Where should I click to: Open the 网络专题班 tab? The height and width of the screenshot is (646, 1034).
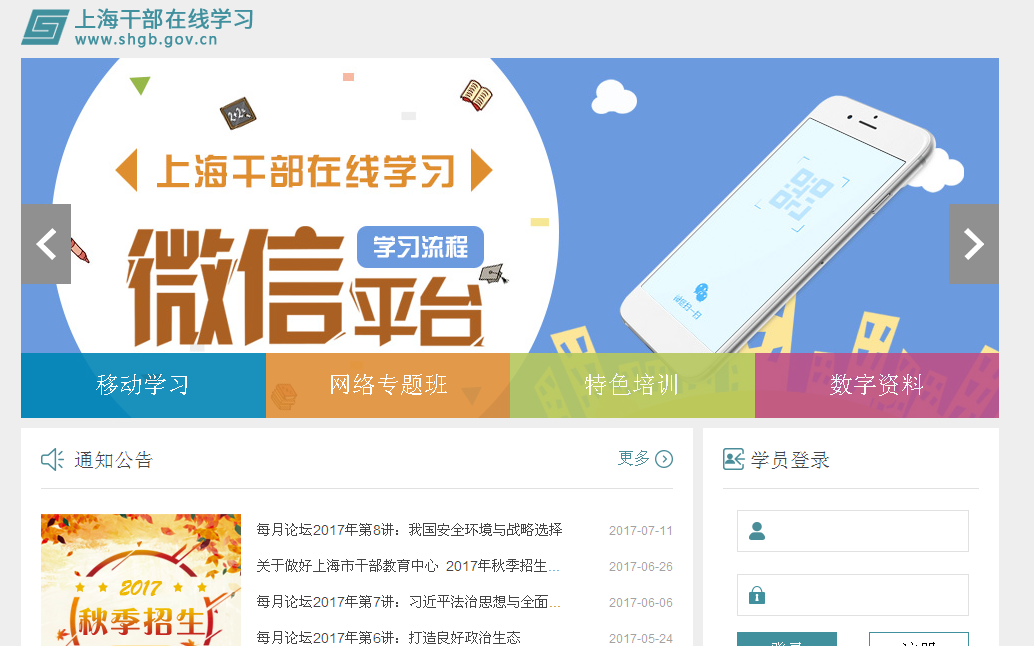388,385
